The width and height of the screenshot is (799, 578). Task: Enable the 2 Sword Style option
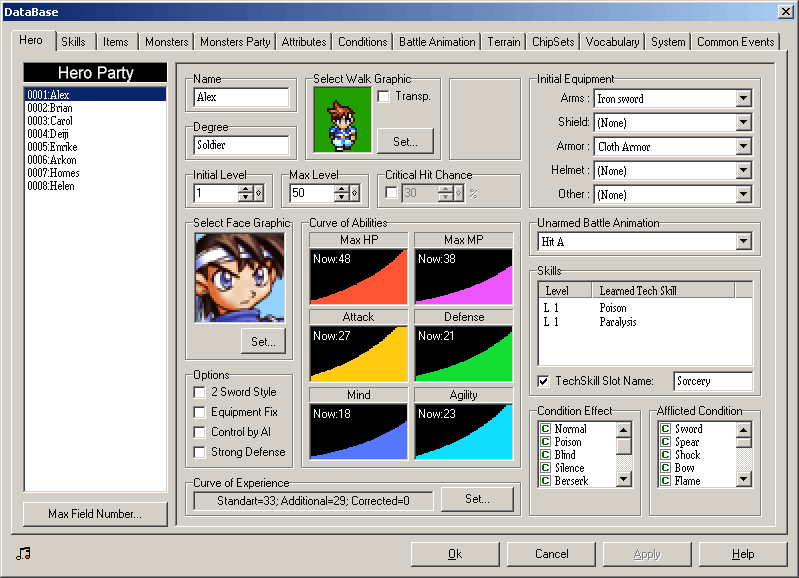click(x=201, y=392)
